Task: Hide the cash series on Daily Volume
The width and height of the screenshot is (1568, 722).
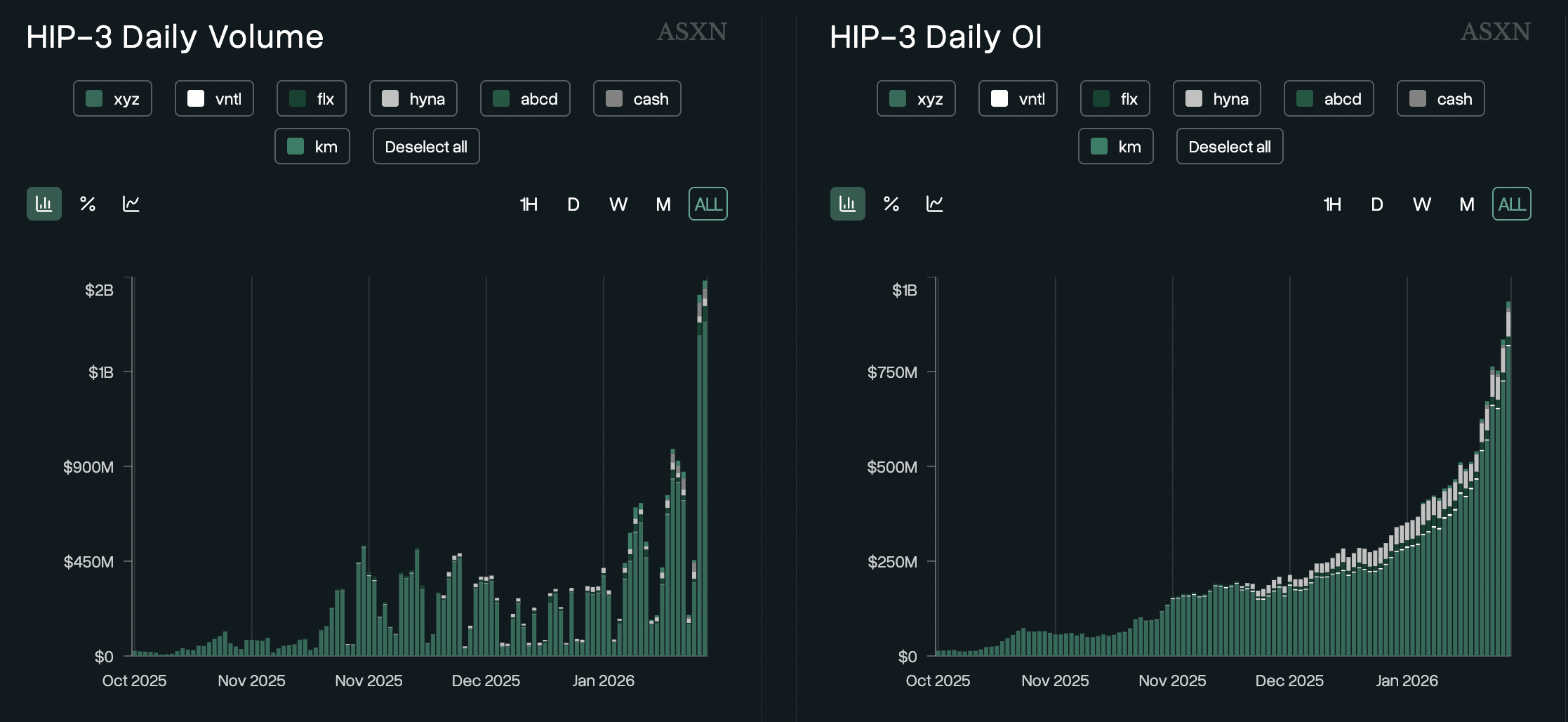Action: 637,98
